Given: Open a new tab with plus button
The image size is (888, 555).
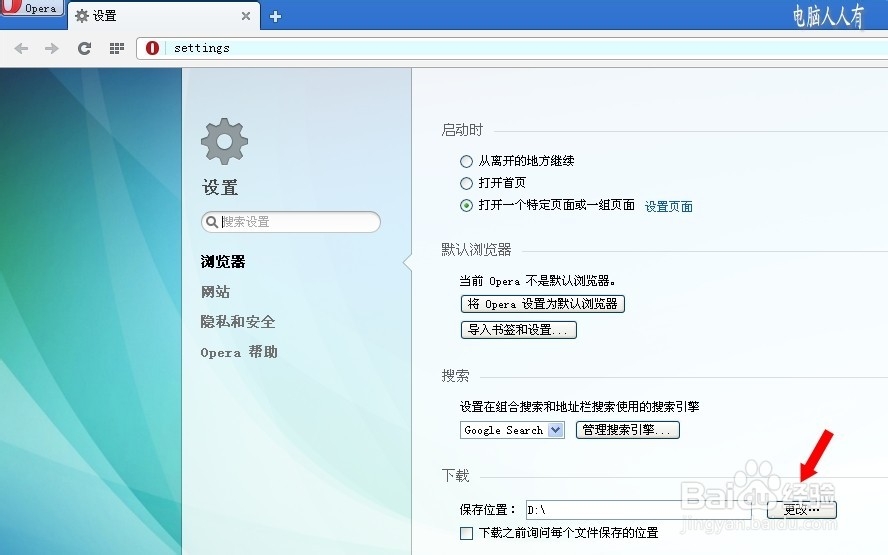Looking at the screenshot, I should coord(275,16).
